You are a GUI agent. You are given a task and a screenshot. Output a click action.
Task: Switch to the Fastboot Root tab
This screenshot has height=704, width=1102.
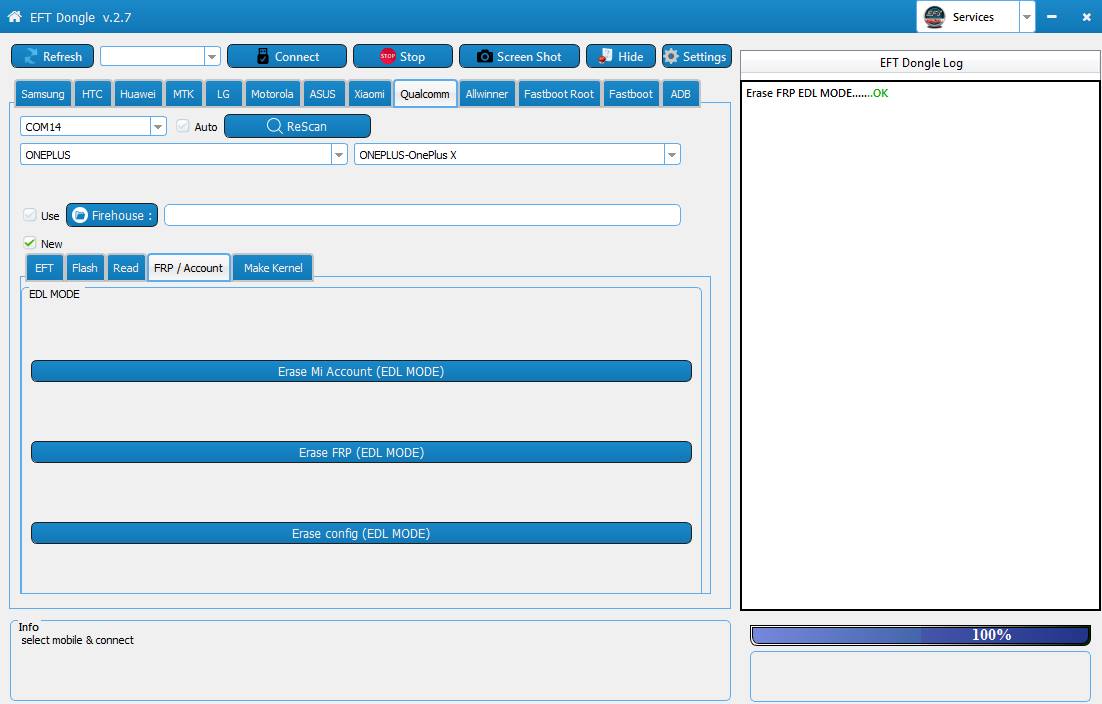[559, 93]
